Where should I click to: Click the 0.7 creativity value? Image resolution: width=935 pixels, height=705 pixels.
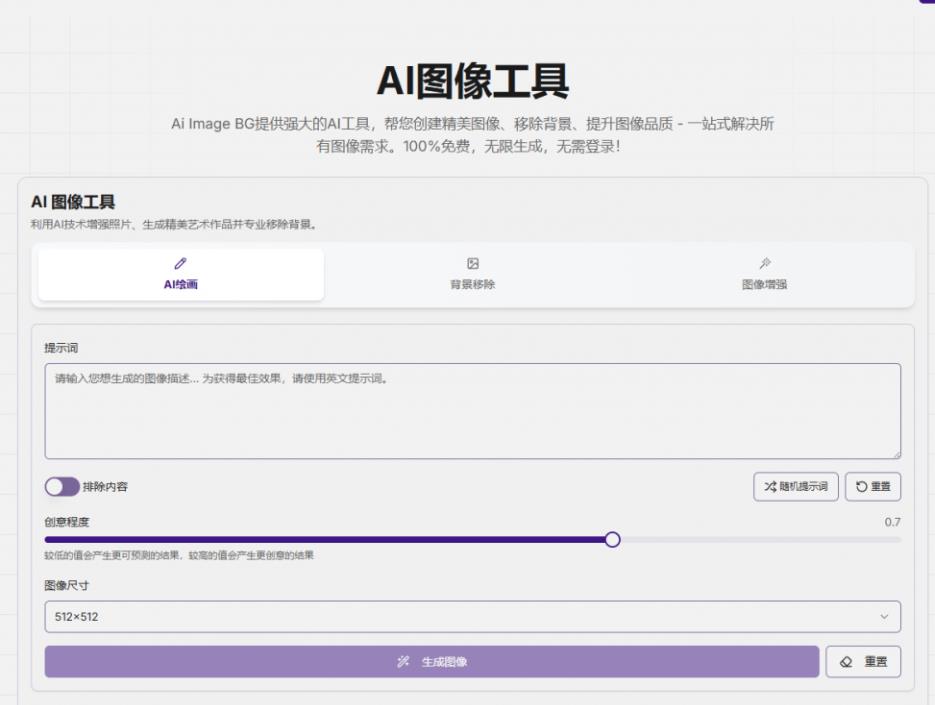892,522
